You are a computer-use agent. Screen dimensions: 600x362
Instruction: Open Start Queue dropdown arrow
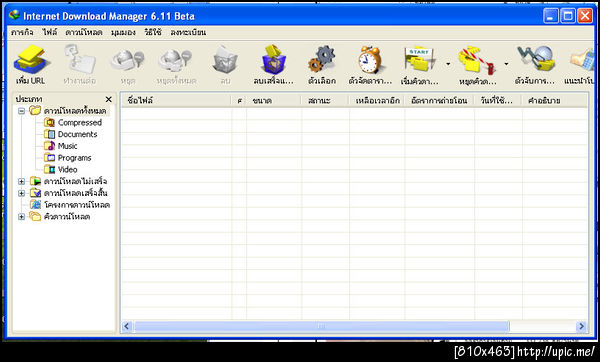[x=448, y=64]
